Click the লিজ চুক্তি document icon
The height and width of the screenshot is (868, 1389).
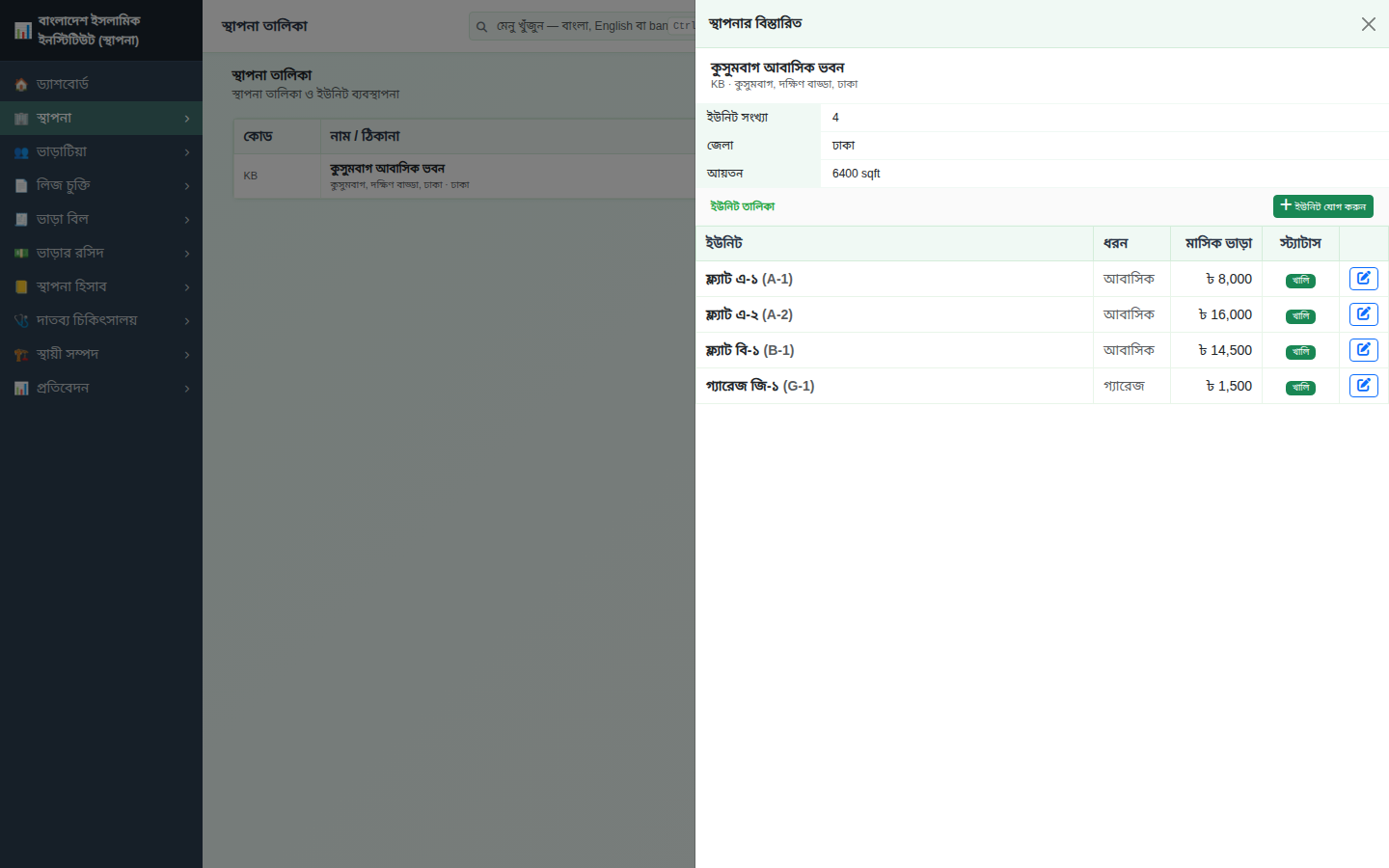tap(21, 186)
